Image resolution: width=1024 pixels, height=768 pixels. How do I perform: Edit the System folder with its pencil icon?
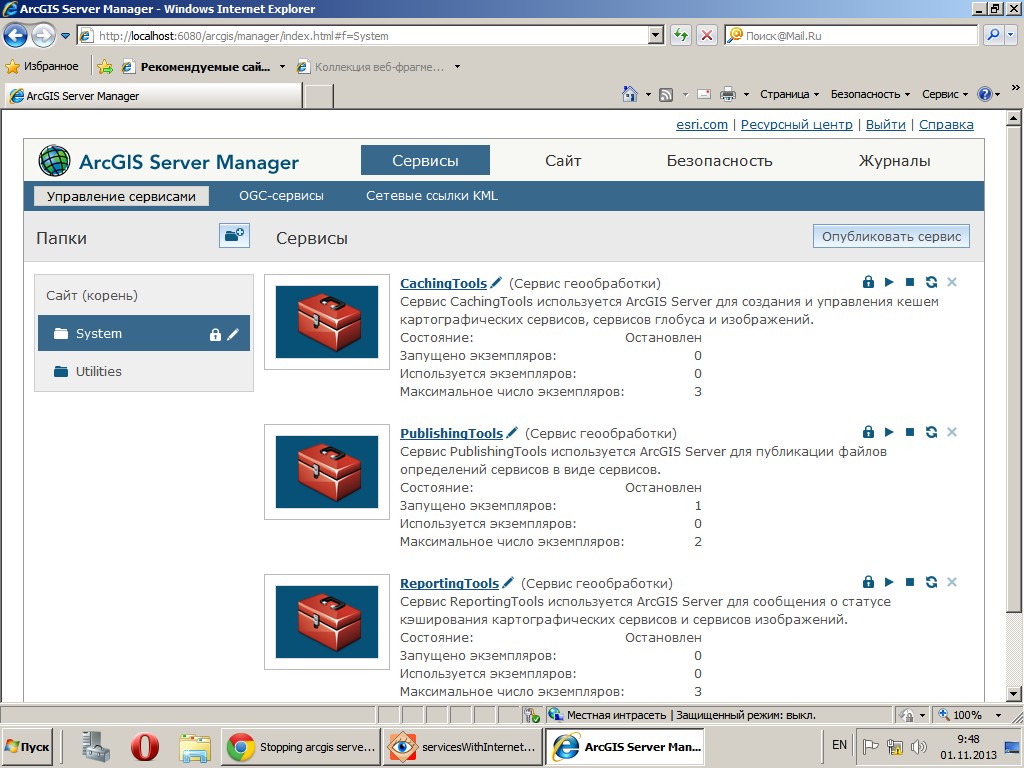232,333
